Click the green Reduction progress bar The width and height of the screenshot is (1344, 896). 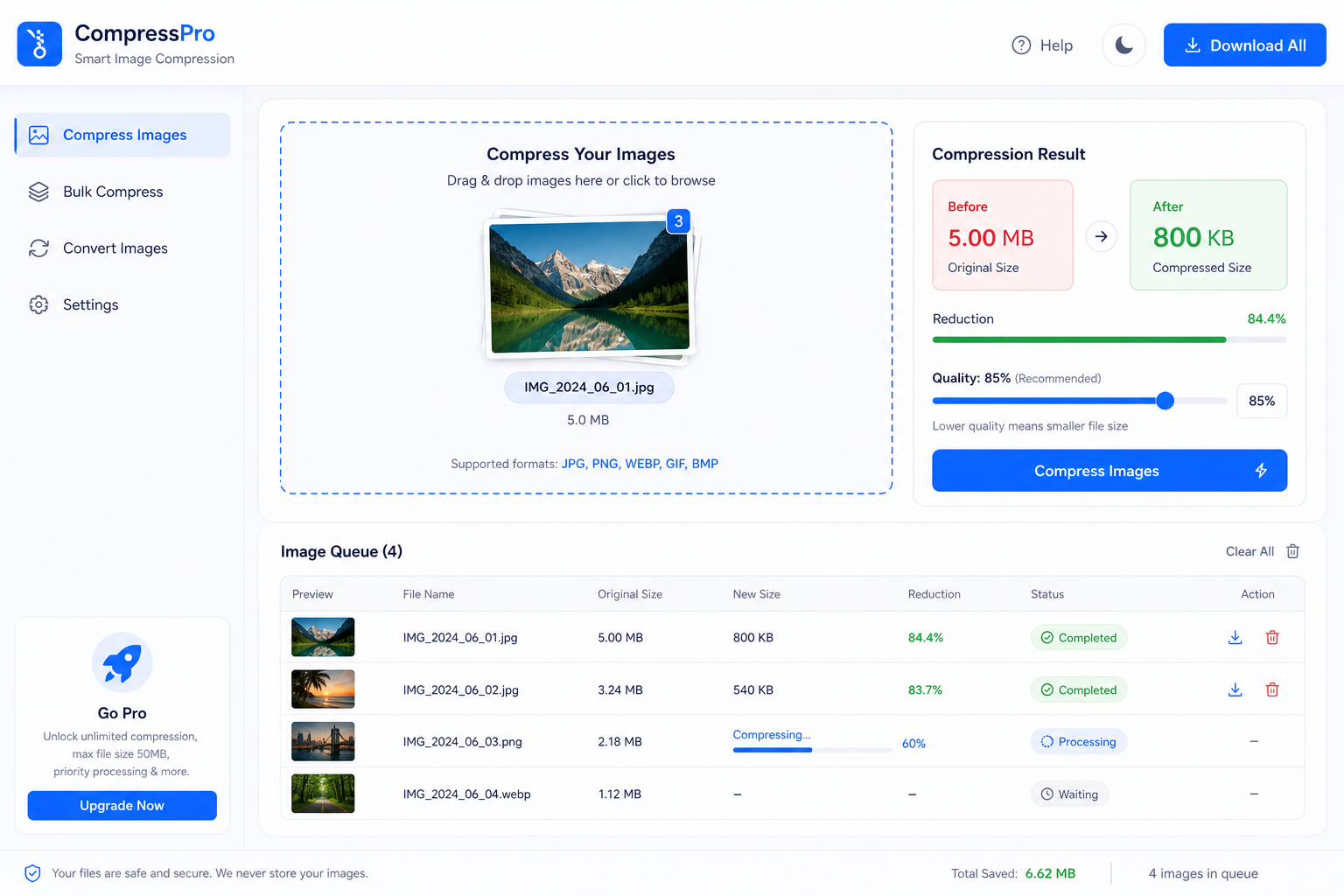[x=1109, y=339]
